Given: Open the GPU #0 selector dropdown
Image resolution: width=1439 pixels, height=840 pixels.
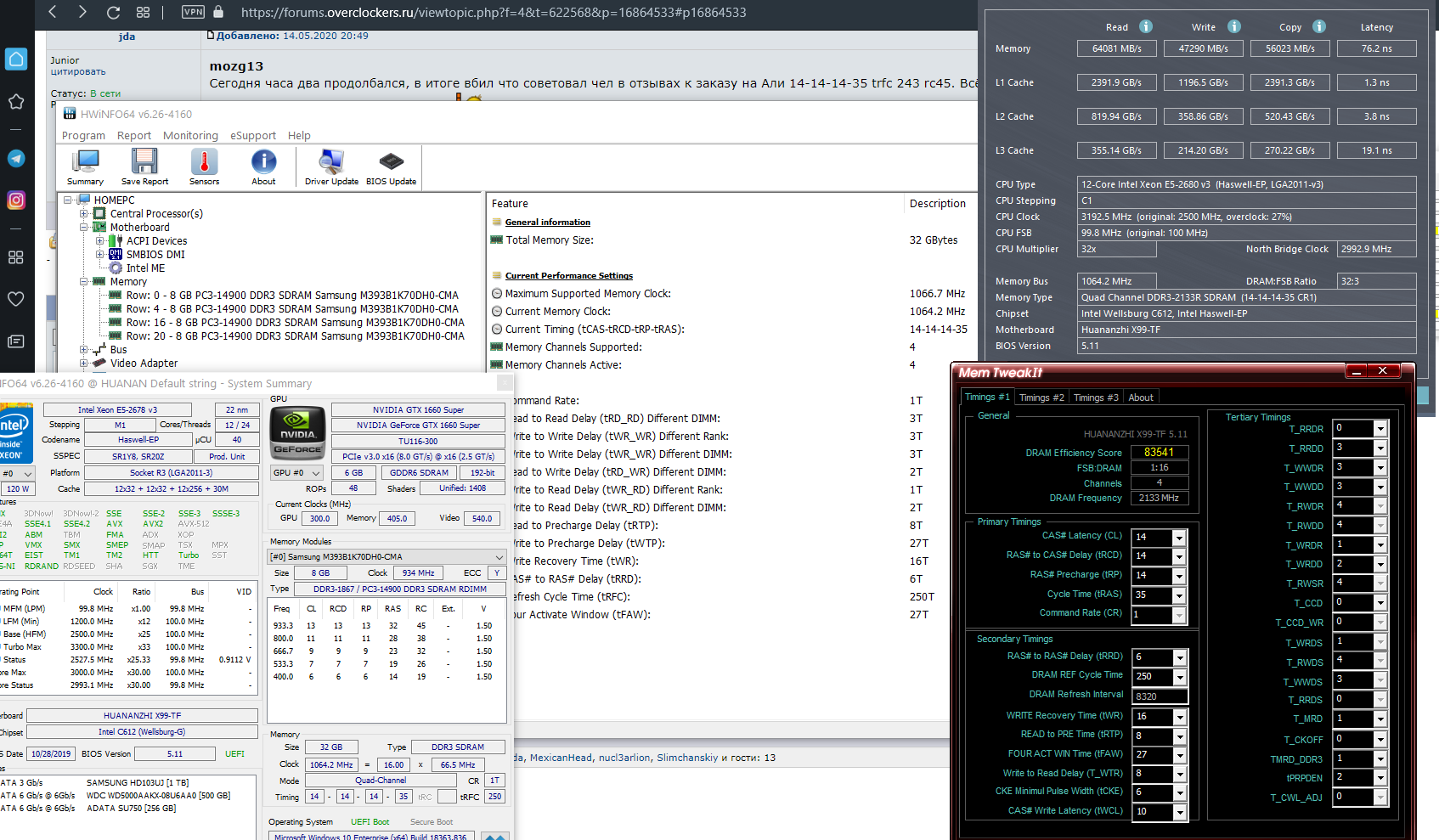Looking at the screenshot, I should pos(316,473).
